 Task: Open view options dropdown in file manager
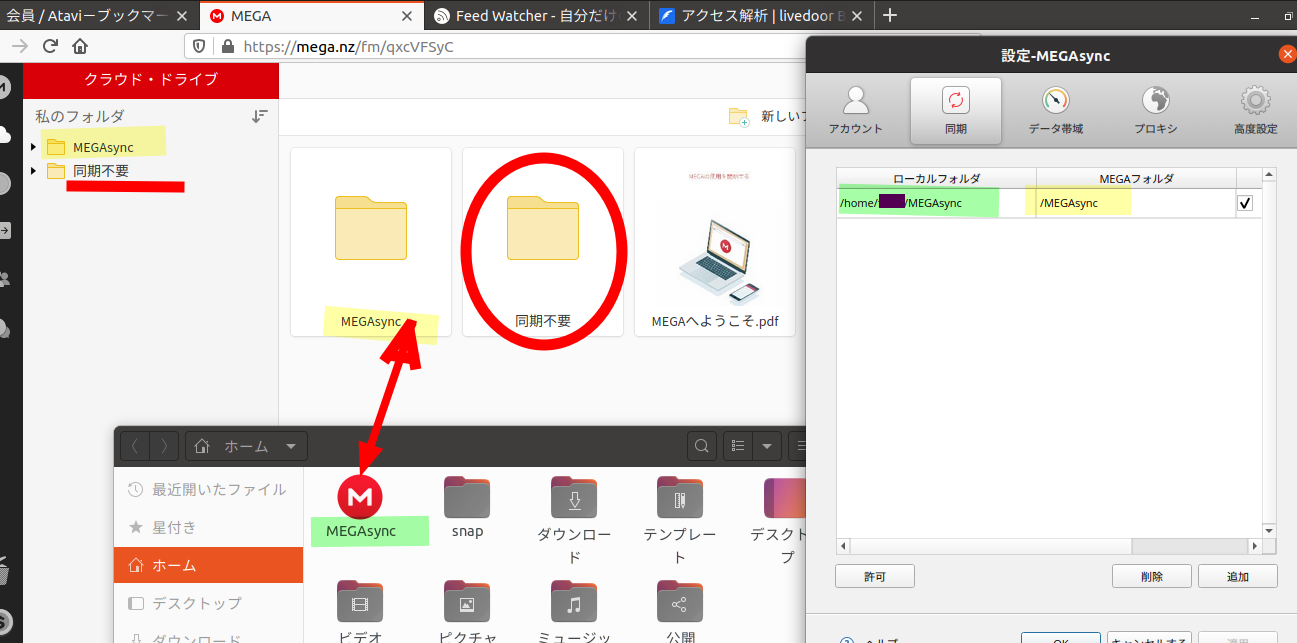point(767,446)
